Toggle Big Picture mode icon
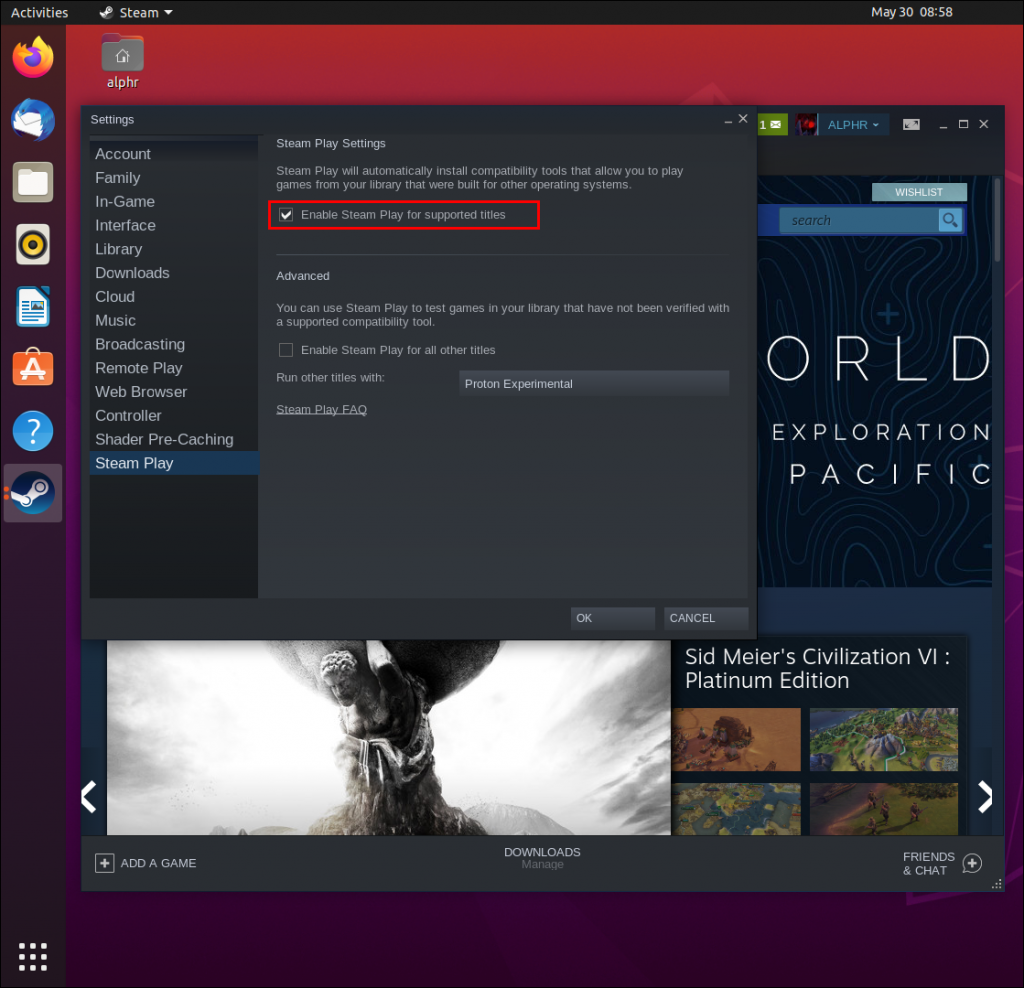This screenshot has height=988, width=1024. tap(911, 124)
